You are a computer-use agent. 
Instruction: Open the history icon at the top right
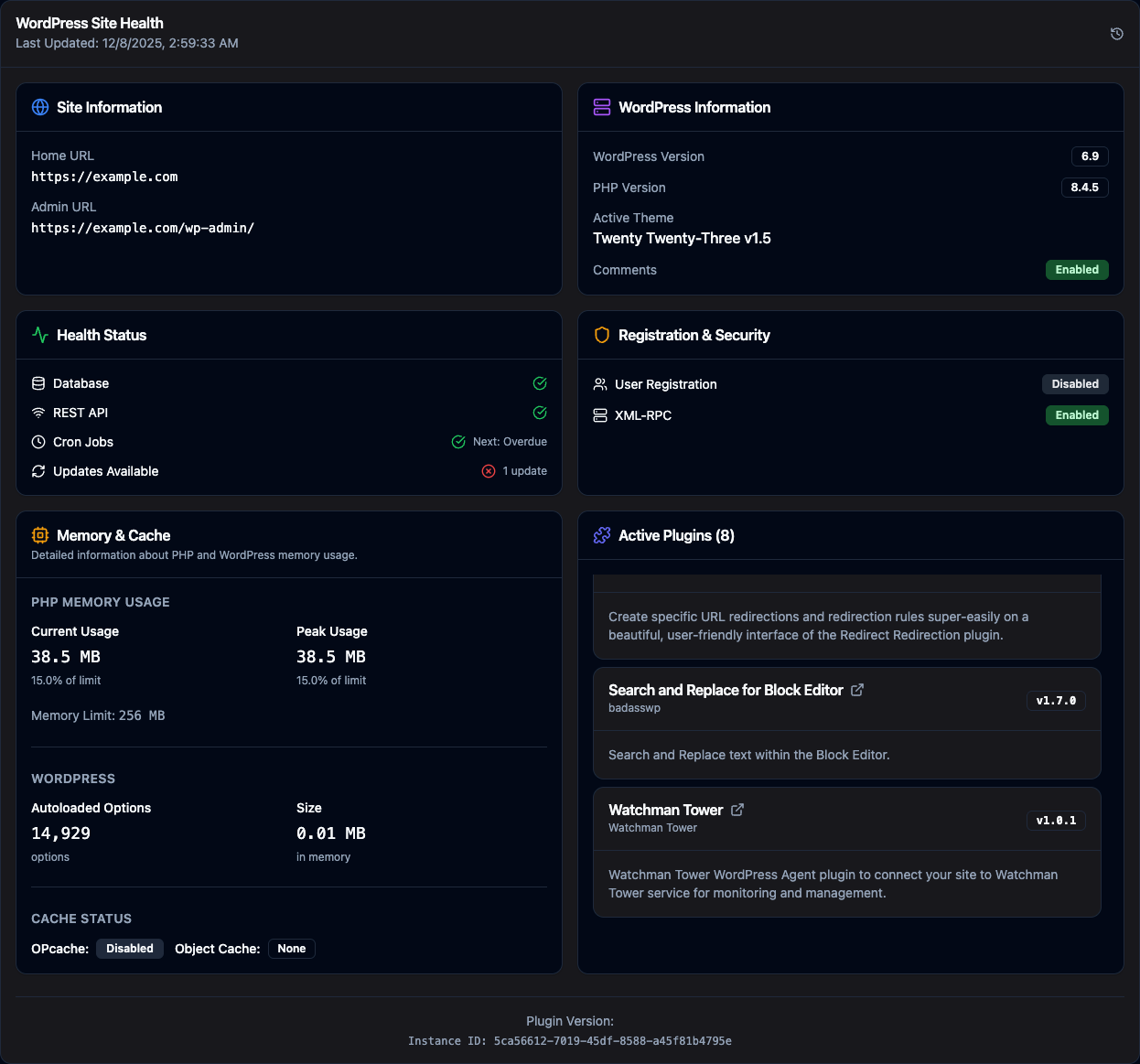coord(1116,33)
